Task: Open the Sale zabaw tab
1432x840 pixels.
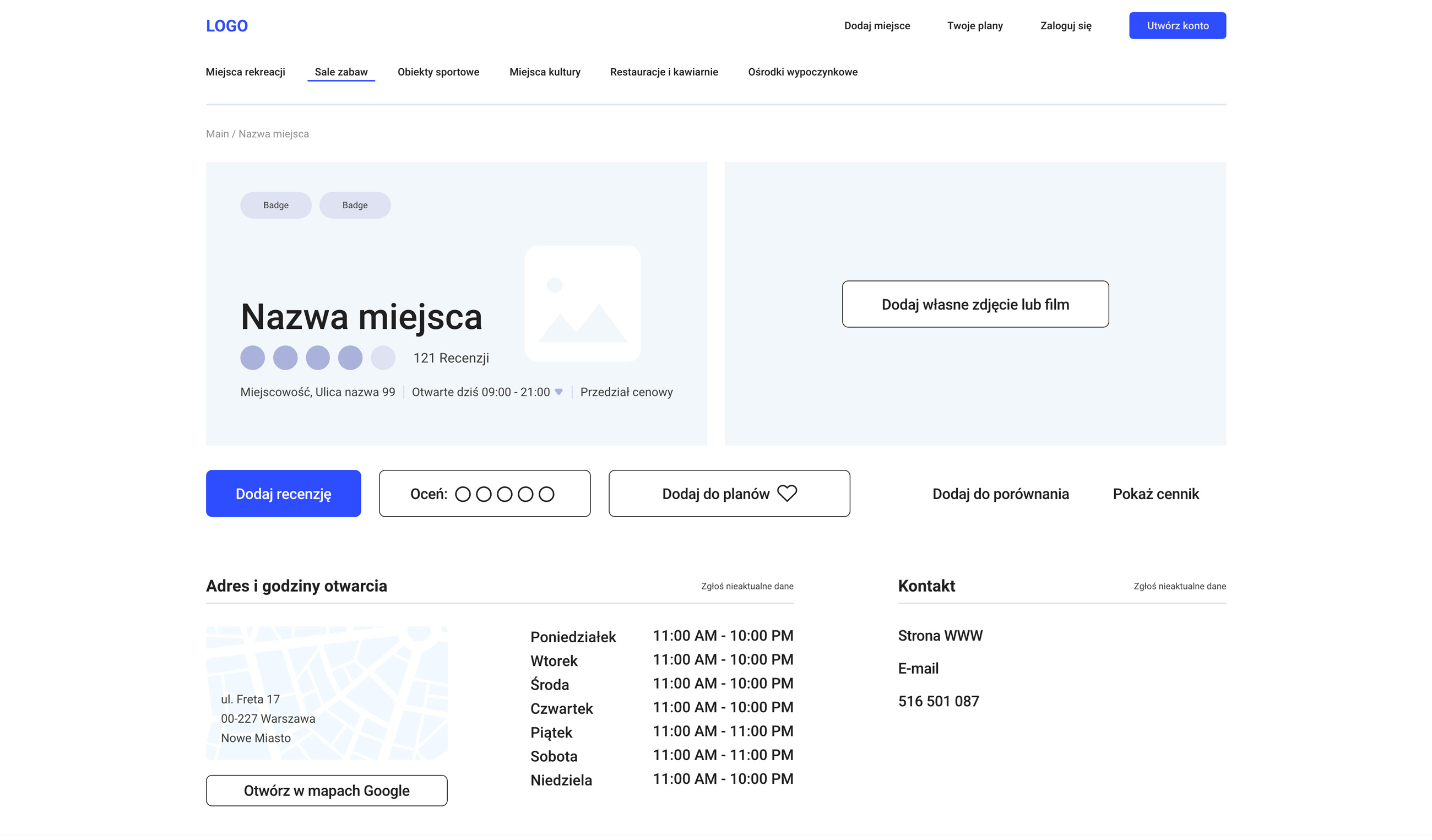Action: point(341,72)
